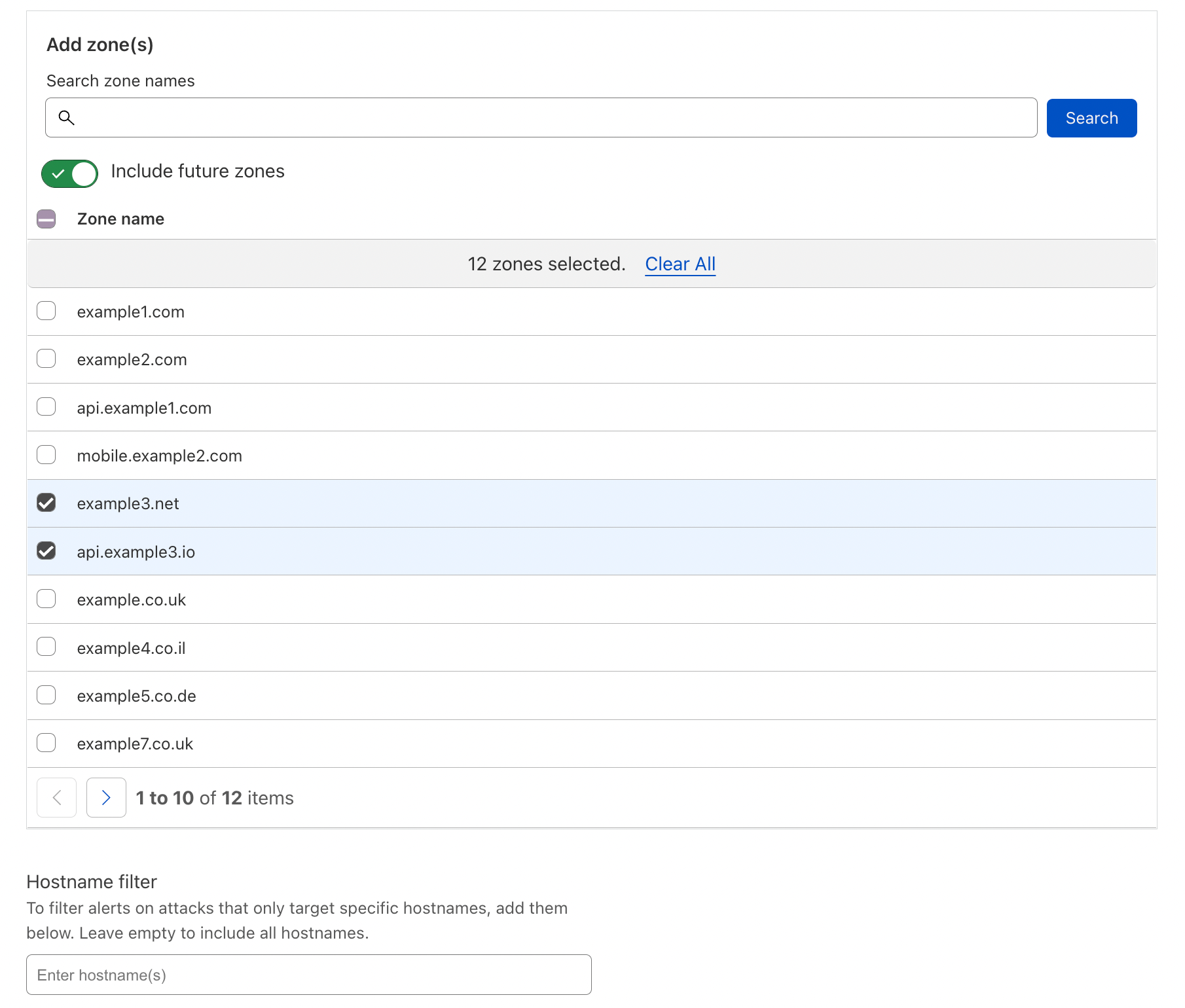Click the example3.net zone name text
This screenshot has width=1185, height=1008.
tap(128, 504)
